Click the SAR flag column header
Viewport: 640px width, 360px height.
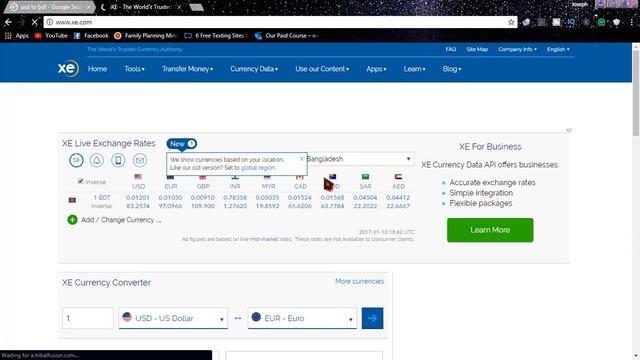(x=365, y=182)
